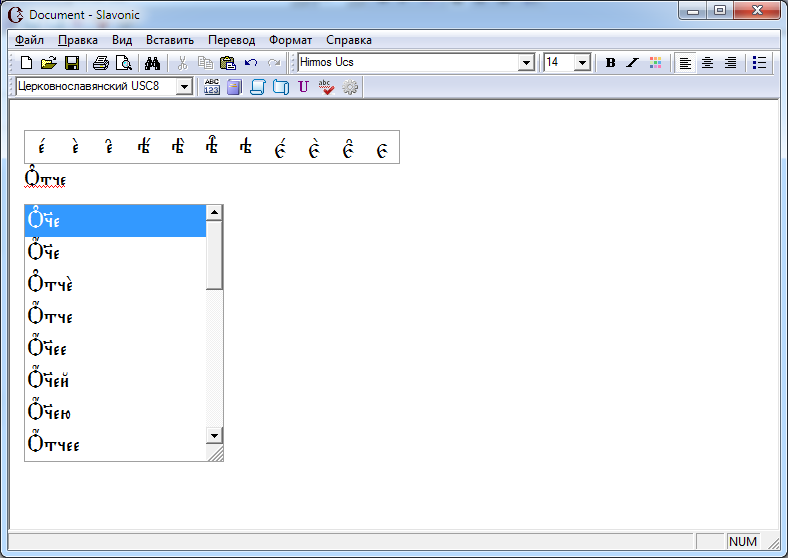Expand the Церковнославянский USC8 dropdown
This screenshot has width=788, height=558.
coord(183,87)
